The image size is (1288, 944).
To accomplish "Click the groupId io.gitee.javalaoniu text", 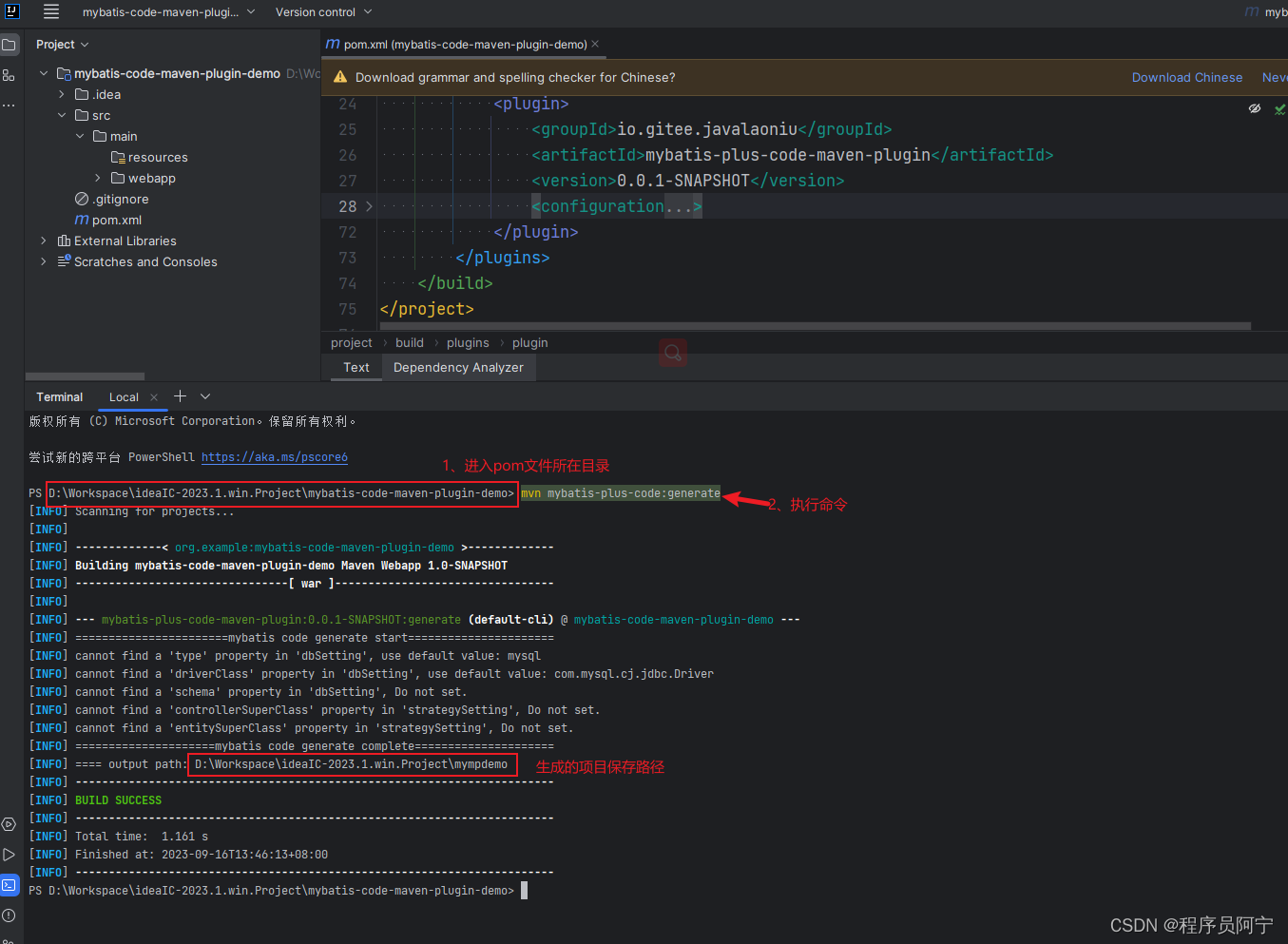I will [x=711, y=129].
